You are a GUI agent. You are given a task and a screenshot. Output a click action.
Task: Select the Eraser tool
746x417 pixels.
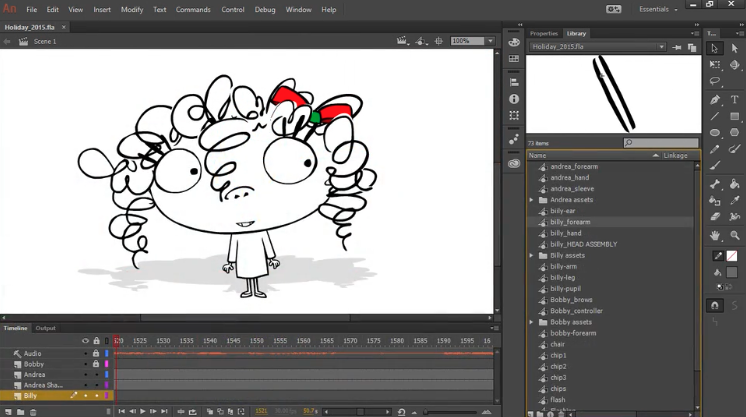(x=715, y=217)
